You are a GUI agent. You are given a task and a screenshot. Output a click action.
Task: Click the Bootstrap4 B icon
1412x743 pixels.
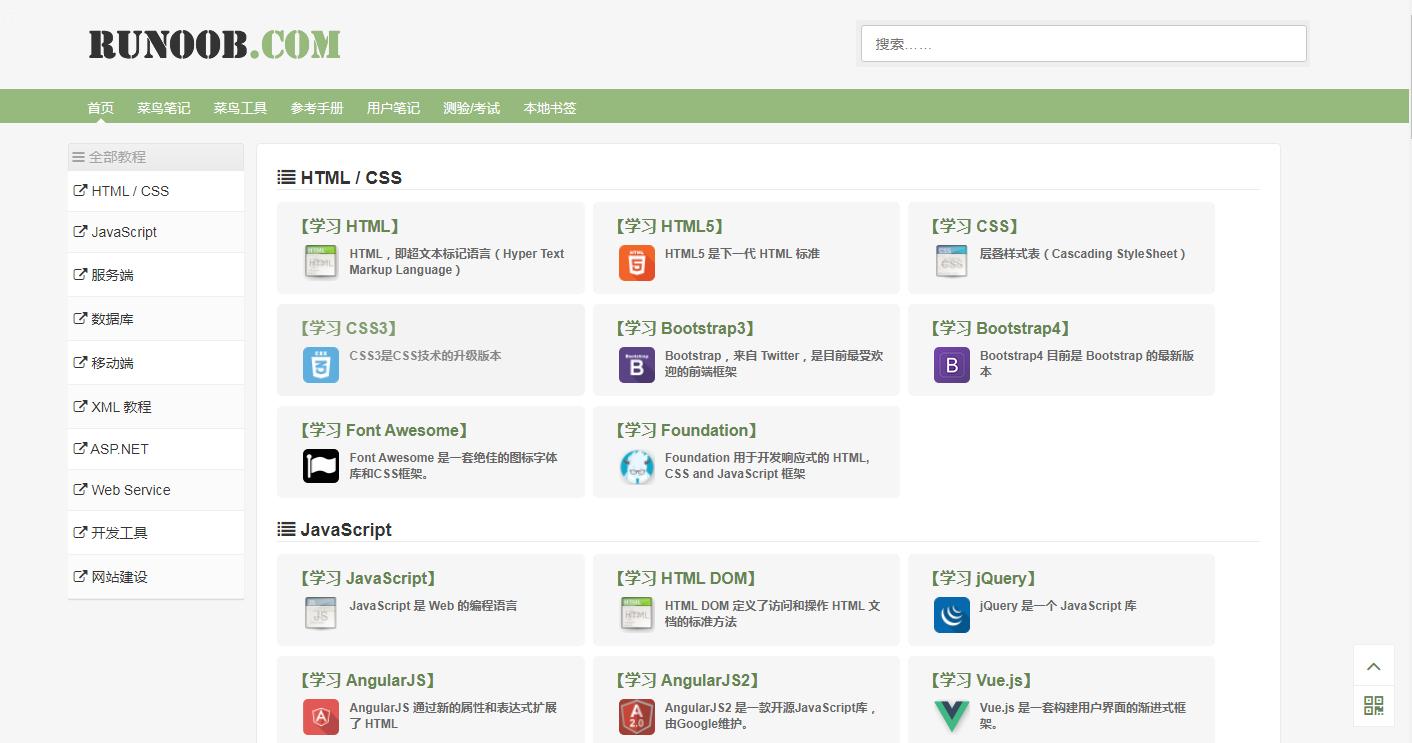(952, 365)
